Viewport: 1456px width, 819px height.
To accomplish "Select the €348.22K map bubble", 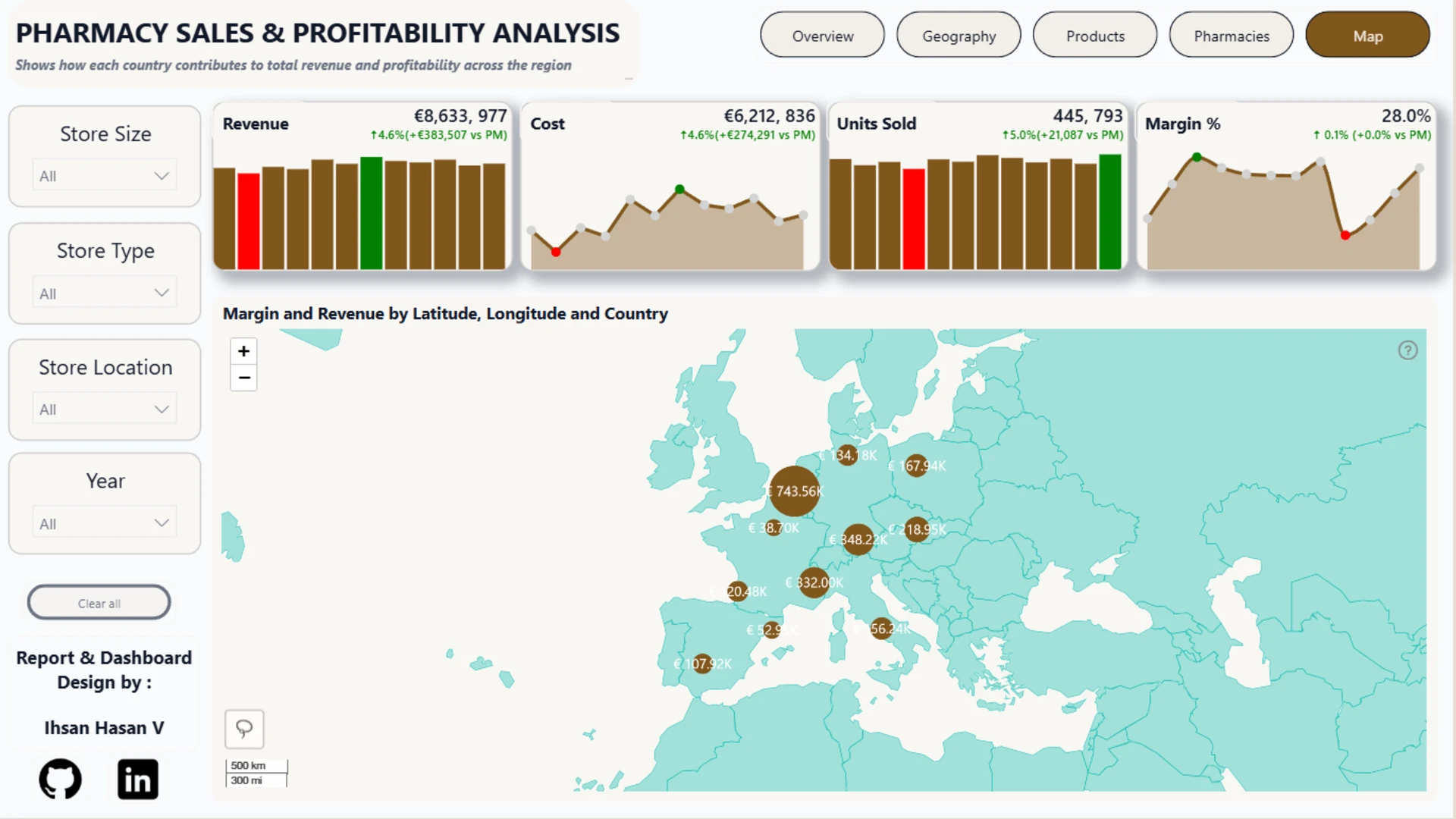I will point(858,539).
